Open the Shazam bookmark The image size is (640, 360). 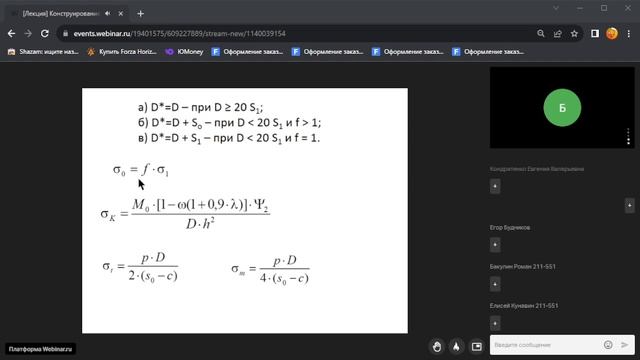coord(43,52)
